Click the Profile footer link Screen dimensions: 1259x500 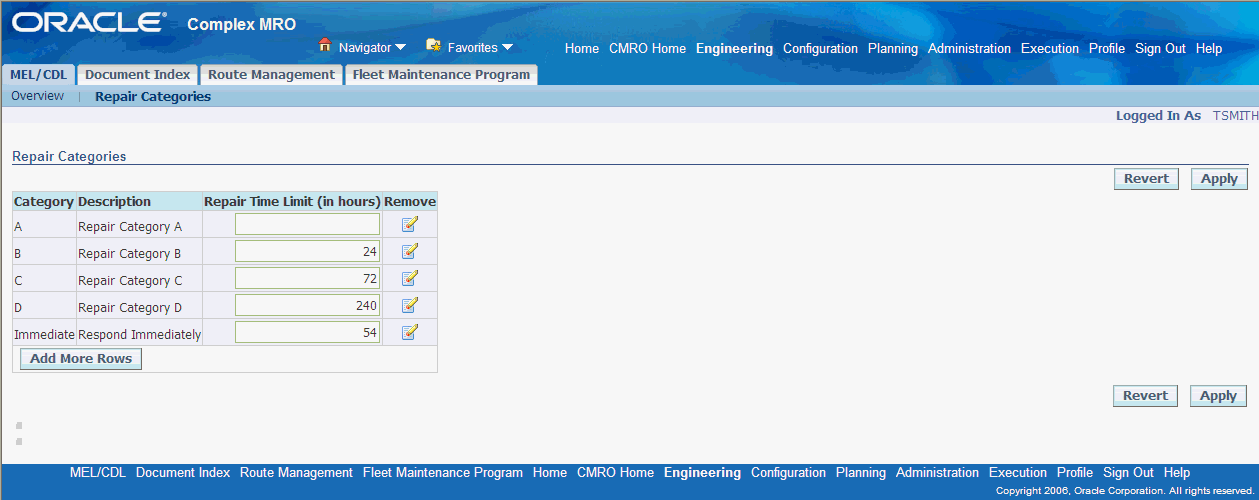tap(1075, 473)
